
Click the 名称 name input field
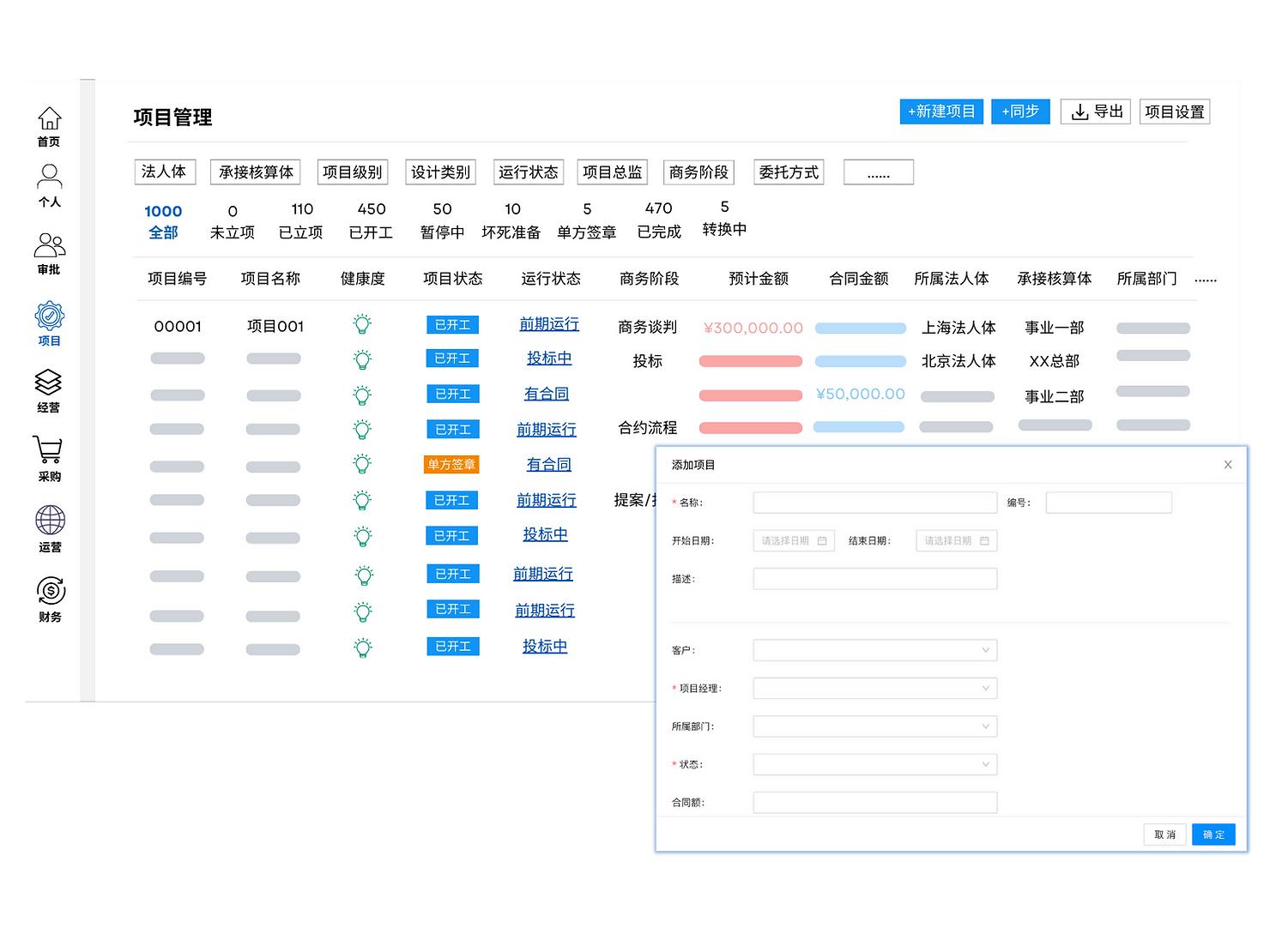(874, 502)
